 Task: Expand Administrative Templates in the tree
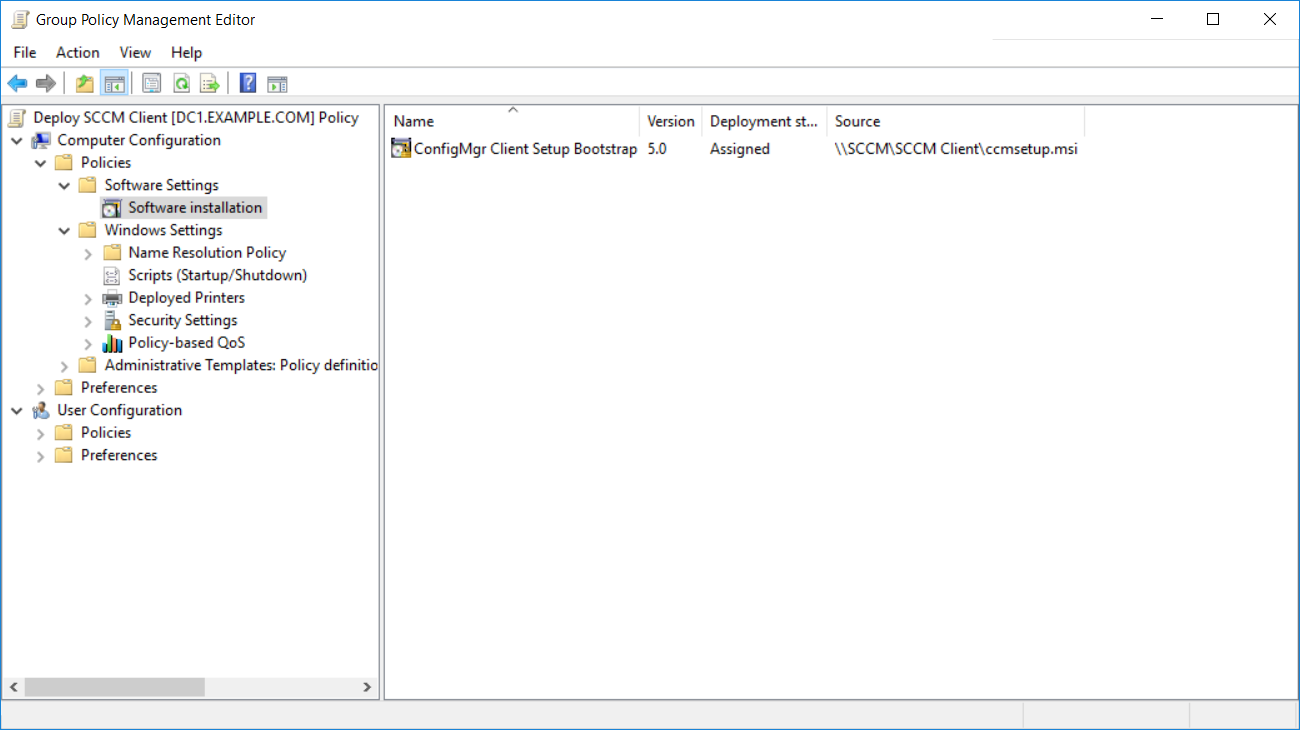point(65,366)
